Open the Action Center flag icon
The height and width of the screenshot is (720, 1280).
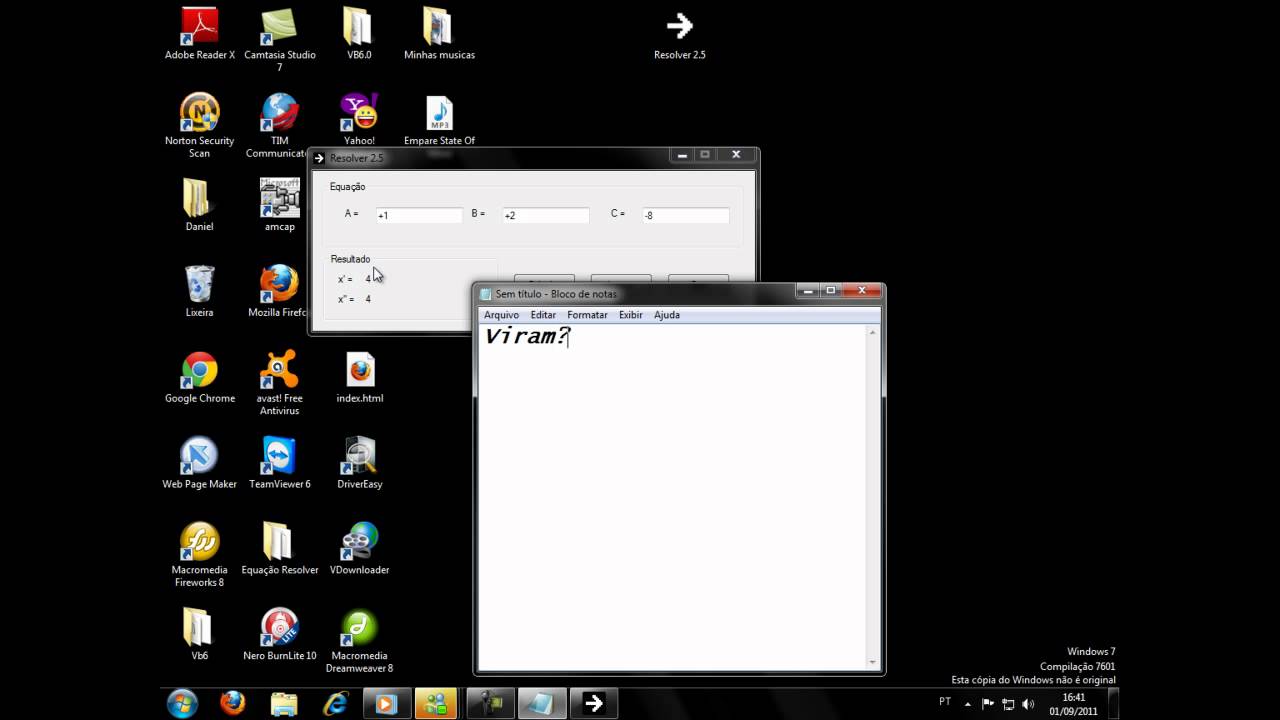pyautogui.click(x=988, y=703)
